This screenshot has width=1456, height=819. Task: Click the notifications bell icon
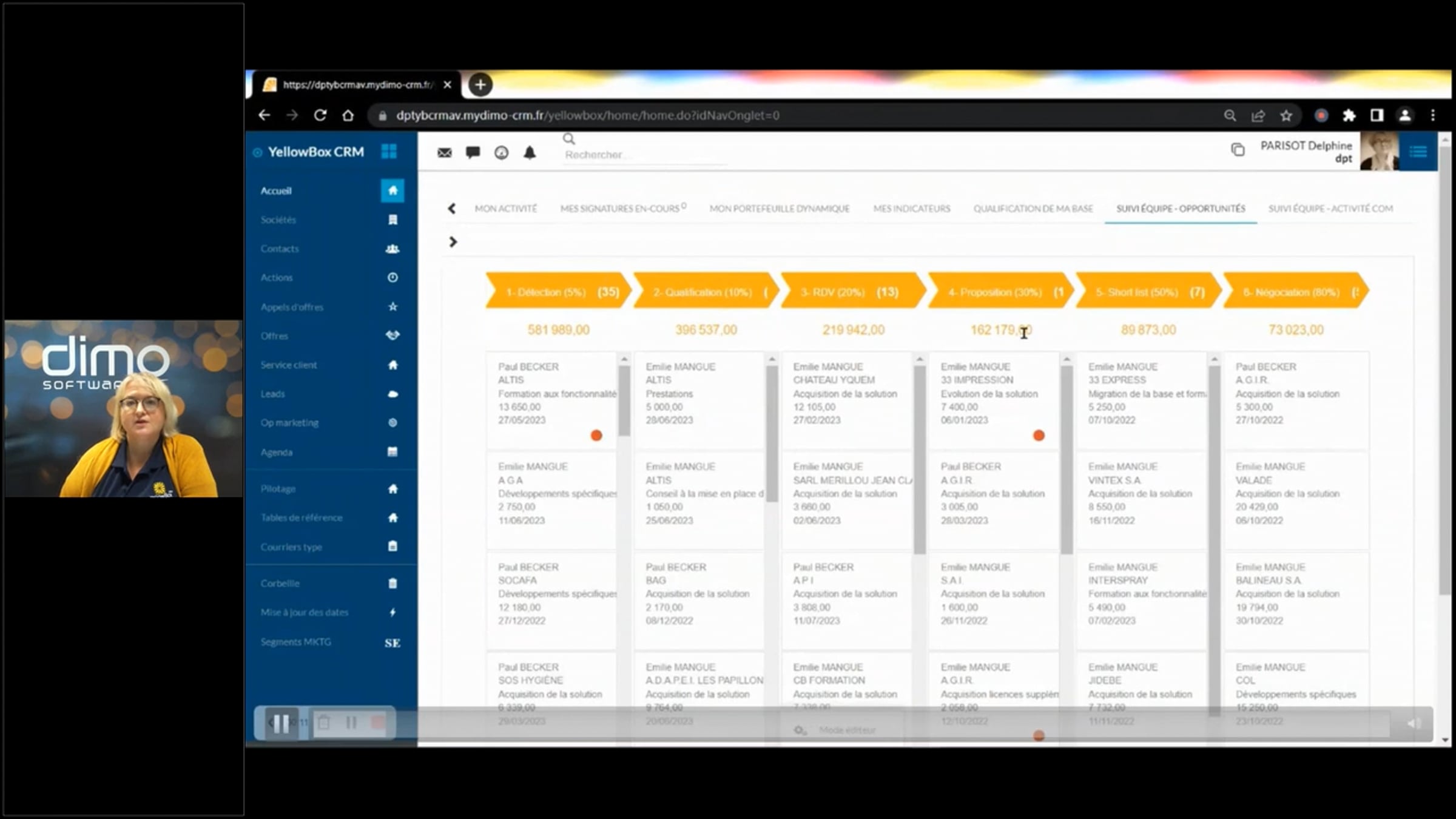530,153
